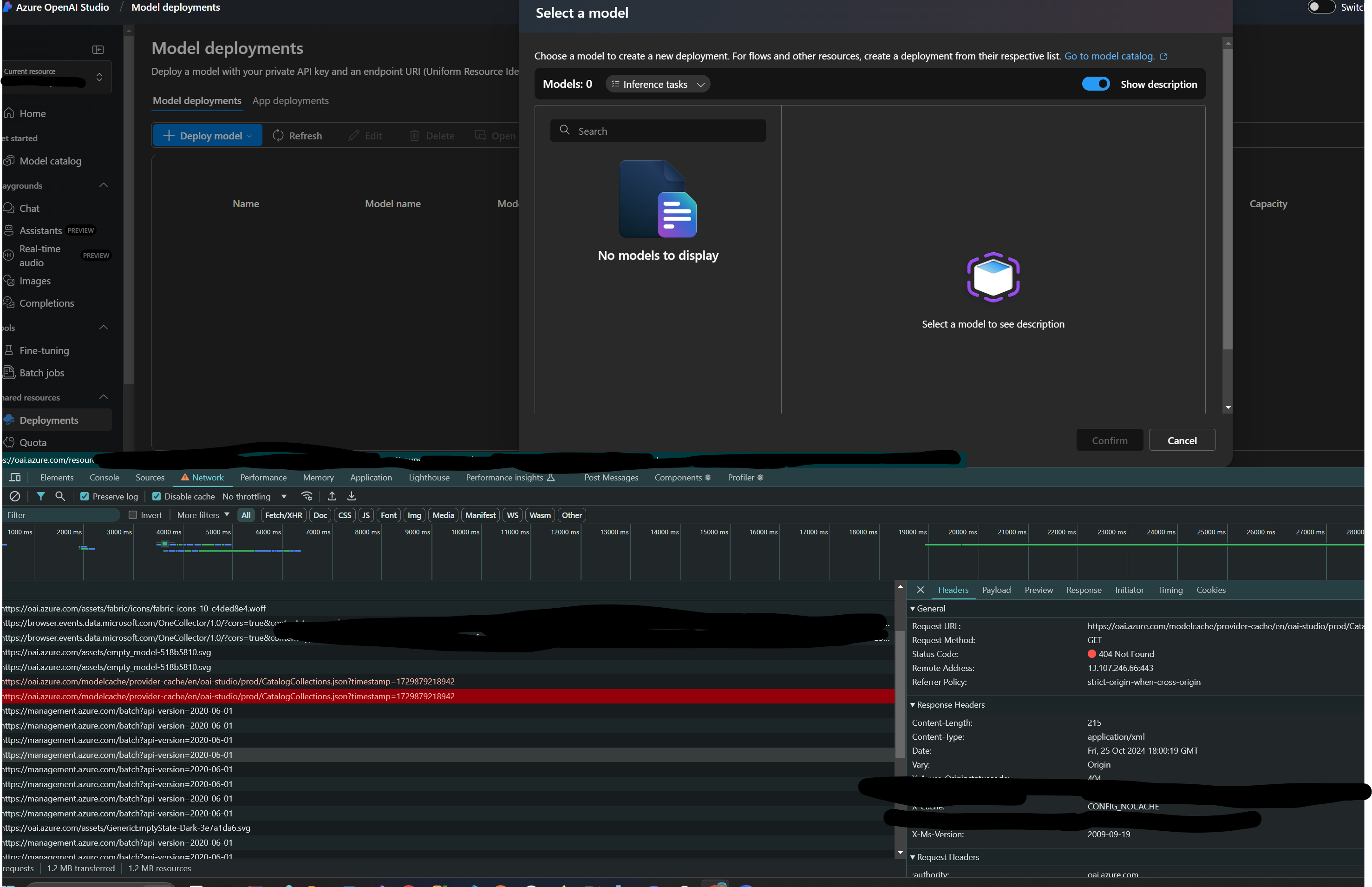1372x887 pixels.
Task: Click the DevTools clear network log icon
Action: [15, 496]
